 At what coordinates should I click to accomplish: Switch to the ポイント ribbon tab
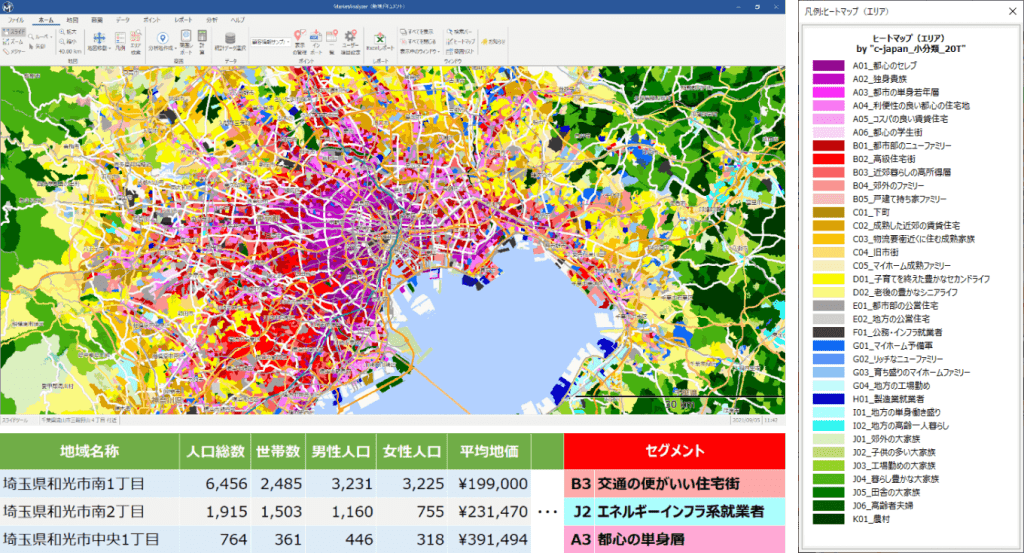click(152, 20)
